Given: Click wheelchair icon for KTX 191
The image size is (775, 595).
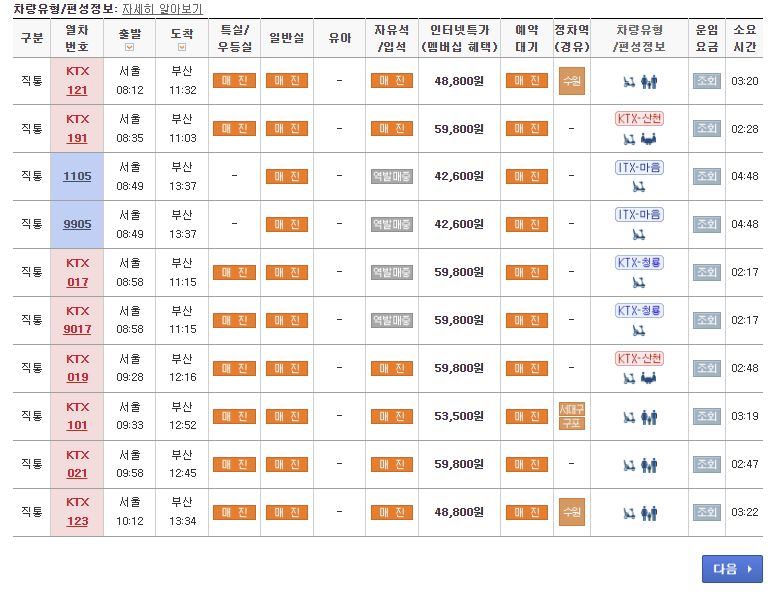Looking at the screenshot, I should tap(629, 140).
